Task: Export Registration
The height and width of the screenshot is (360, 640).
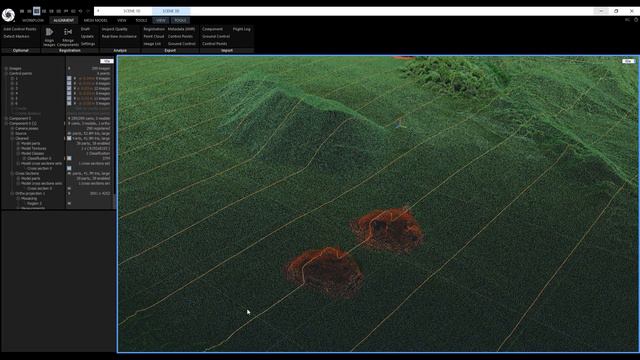Action: click(x=154, y=29)
